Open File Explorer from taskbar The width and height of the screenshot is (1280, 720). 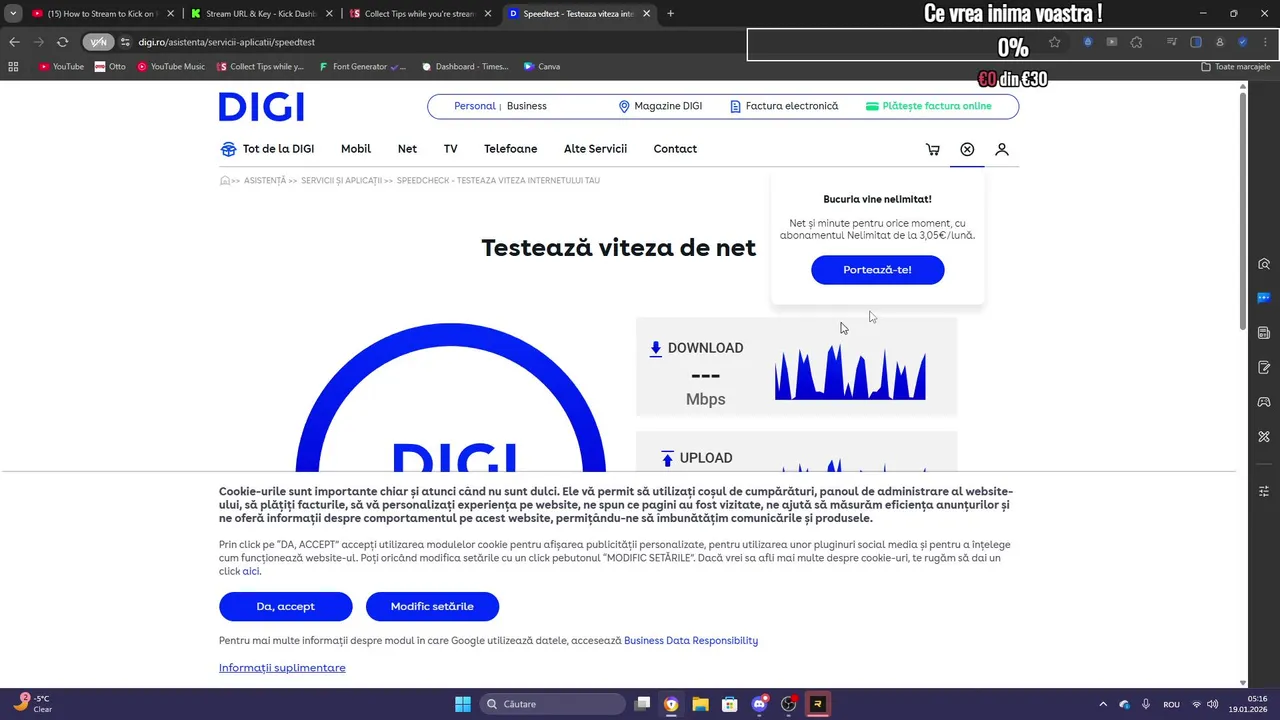click(700, 704)
